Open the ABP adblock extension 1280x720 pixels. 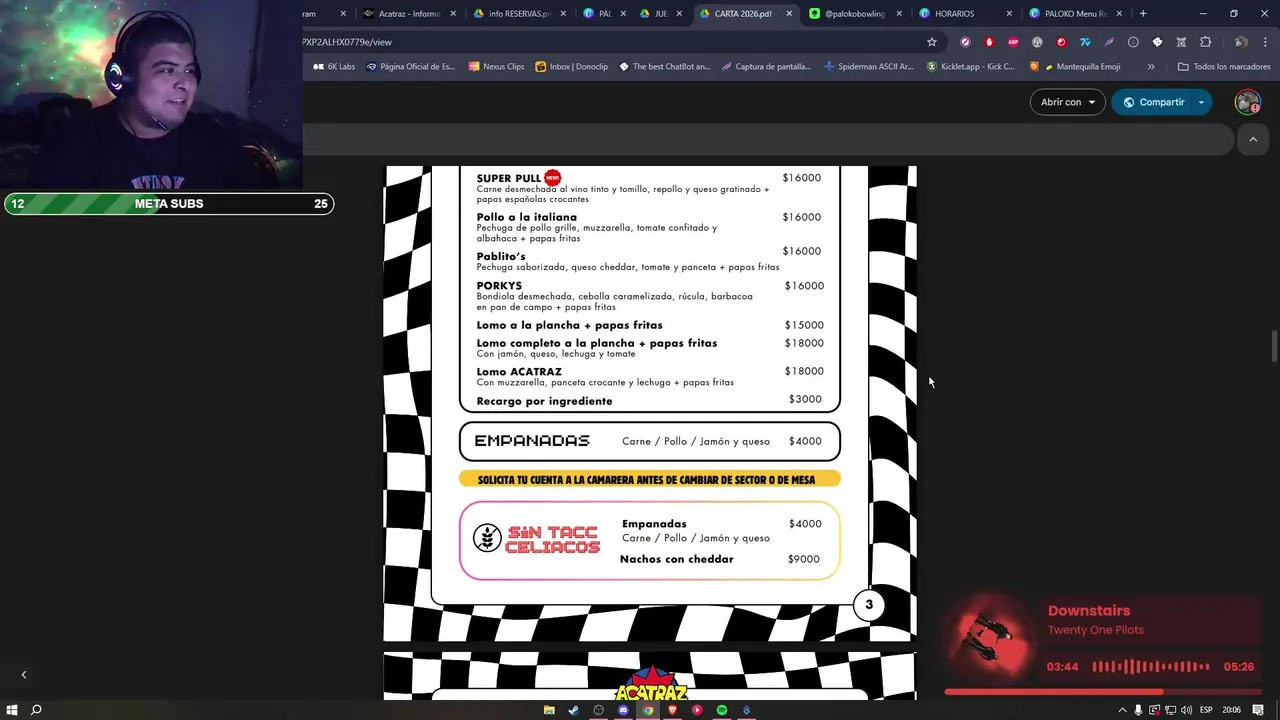tap(1013, 42)
